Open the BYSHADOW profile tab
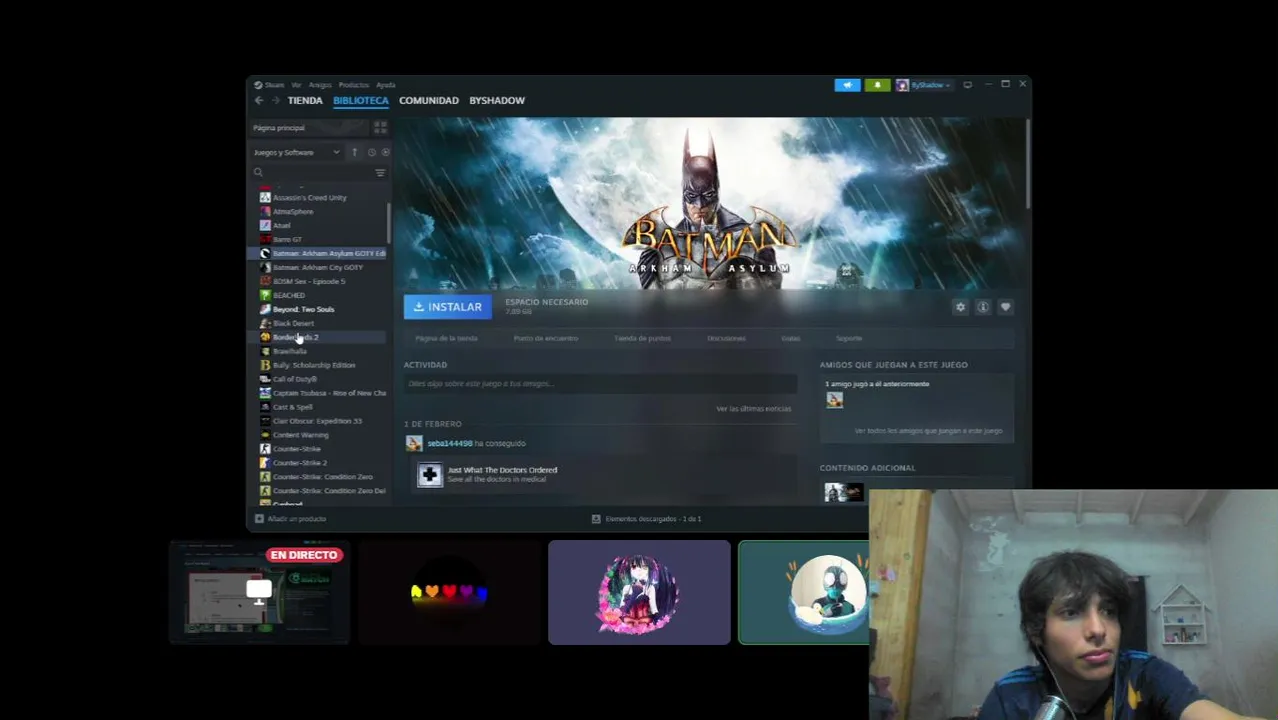Viewport: 1278px width, 720px height. (x=497, y=100)
